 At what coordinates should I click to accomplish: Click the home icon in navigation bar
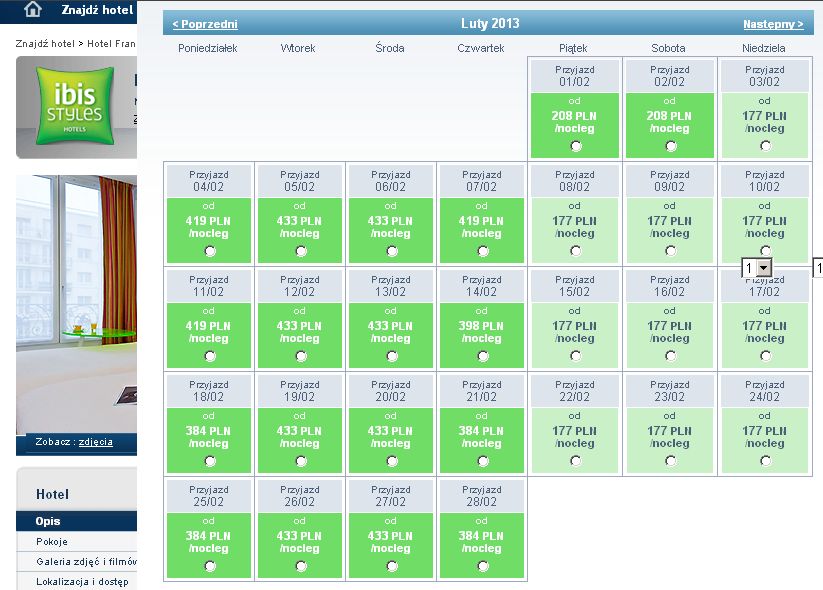pyautogui.click(x=33, y=9)
